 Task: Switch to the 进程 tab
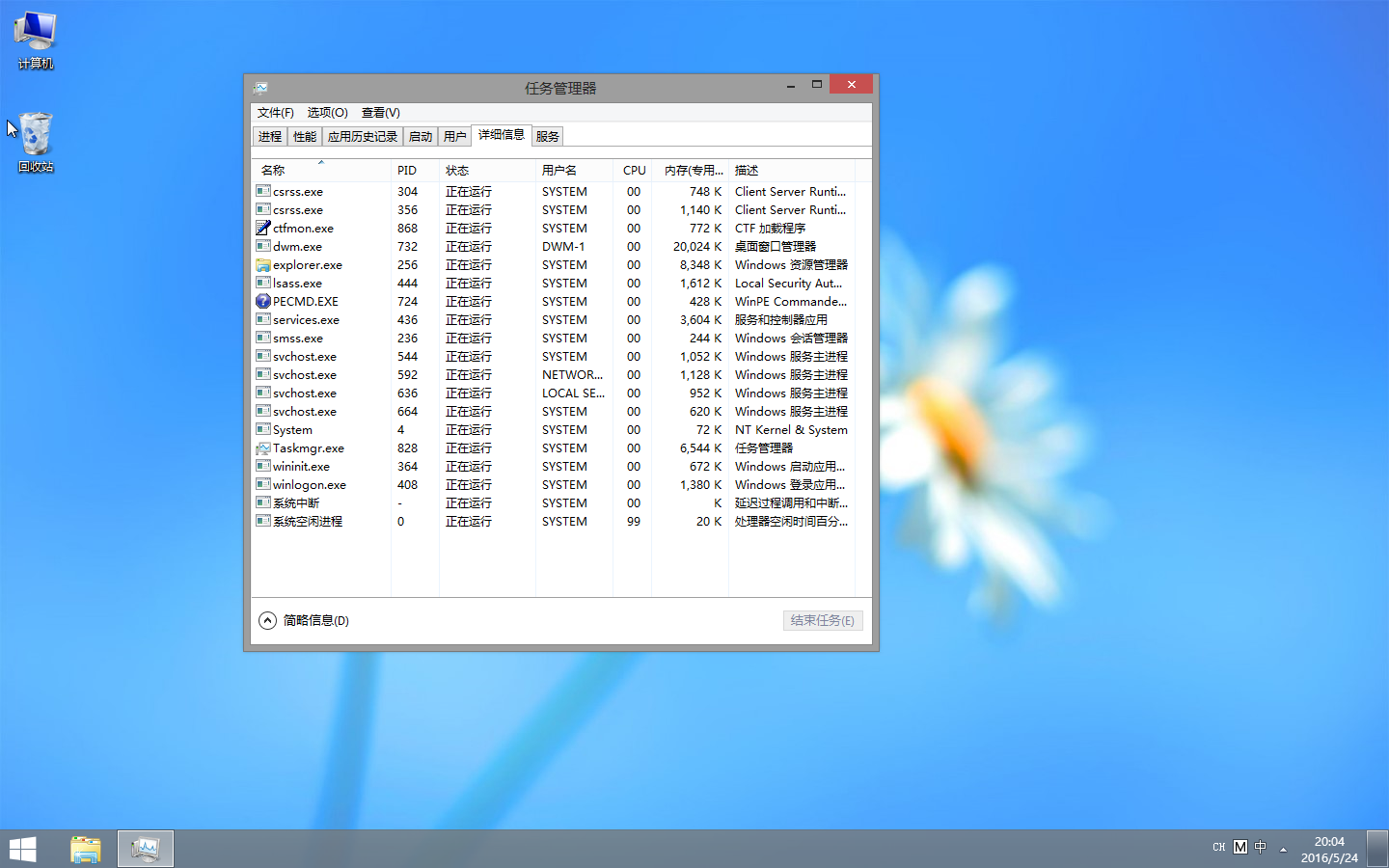point(270,137)
